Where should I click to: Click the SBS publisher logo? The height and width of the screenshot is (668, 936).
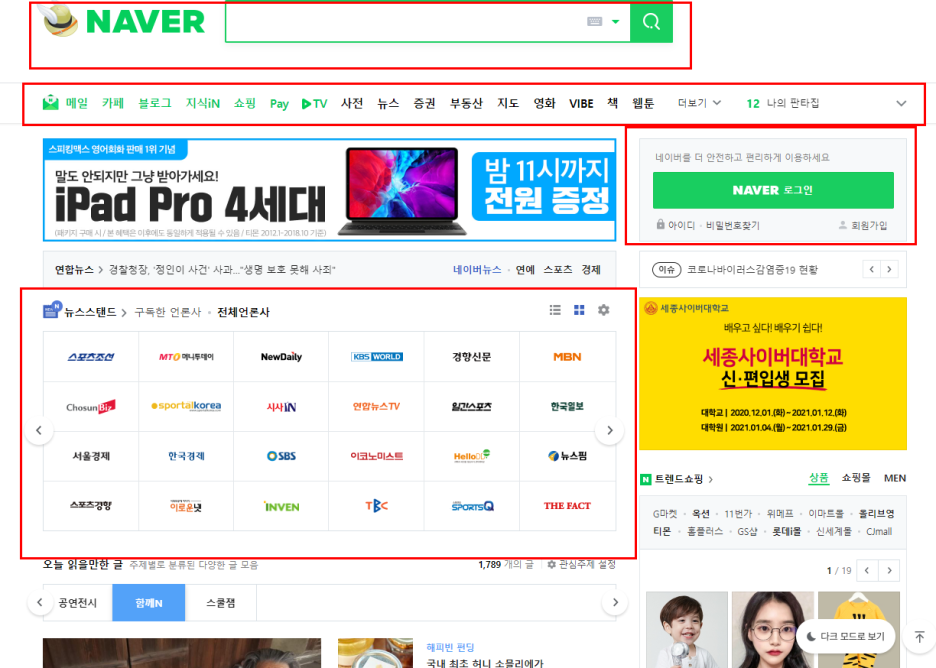click(x=281, y=456)
